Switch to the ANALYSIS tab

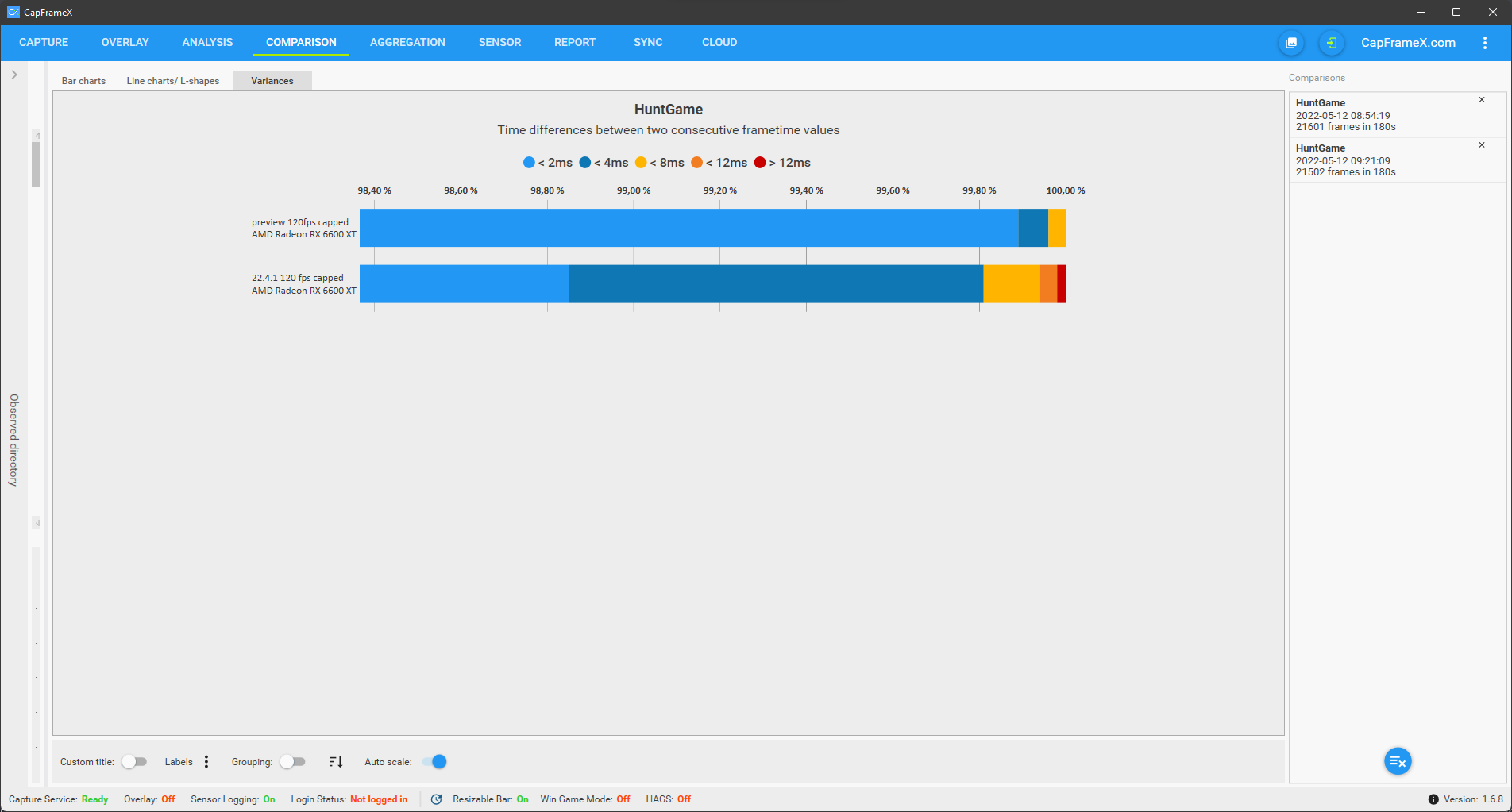pos(207,42)
